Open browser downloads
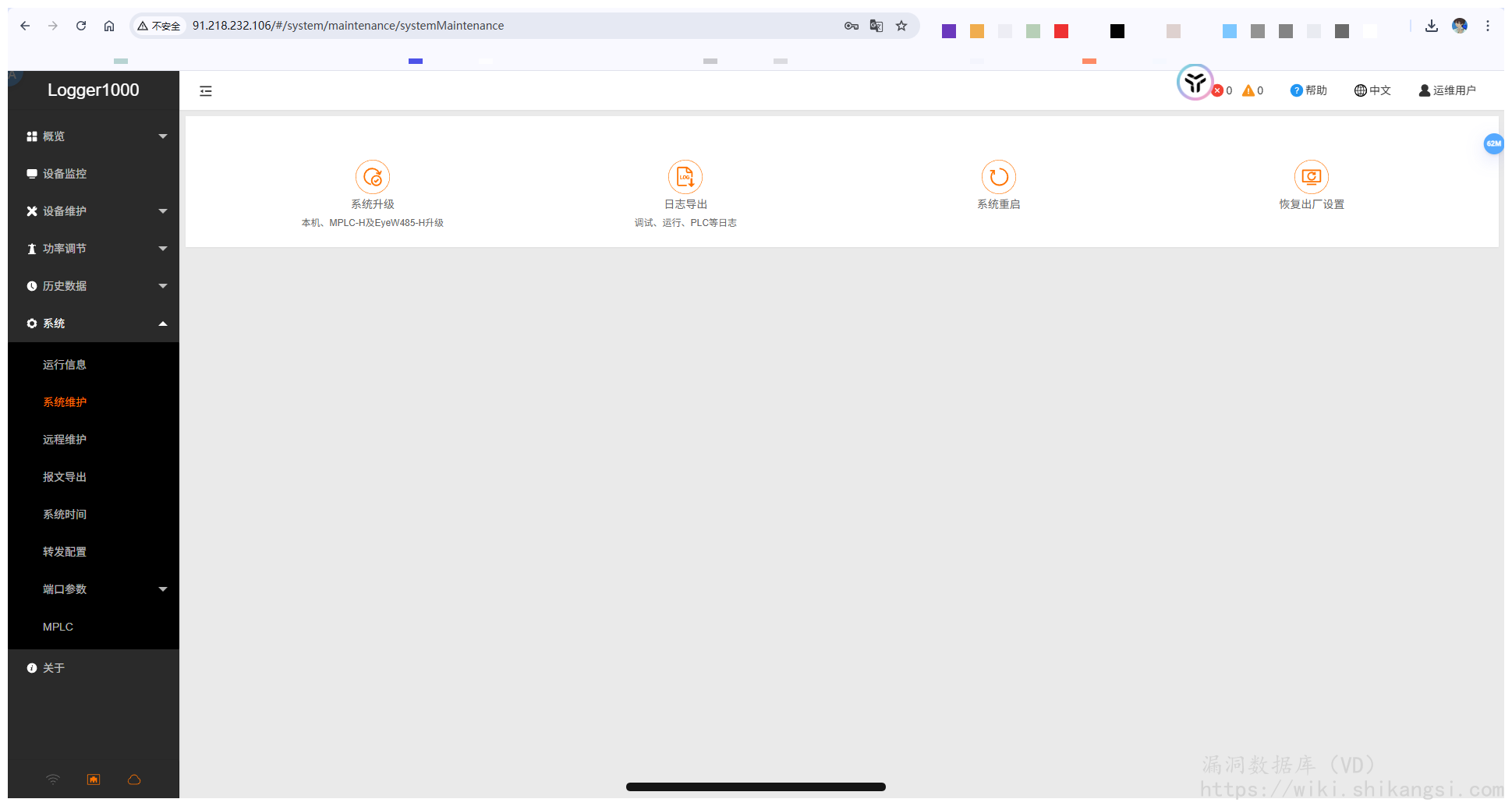This screenshot has height=806, width=1512. (x=1432, y=26)
